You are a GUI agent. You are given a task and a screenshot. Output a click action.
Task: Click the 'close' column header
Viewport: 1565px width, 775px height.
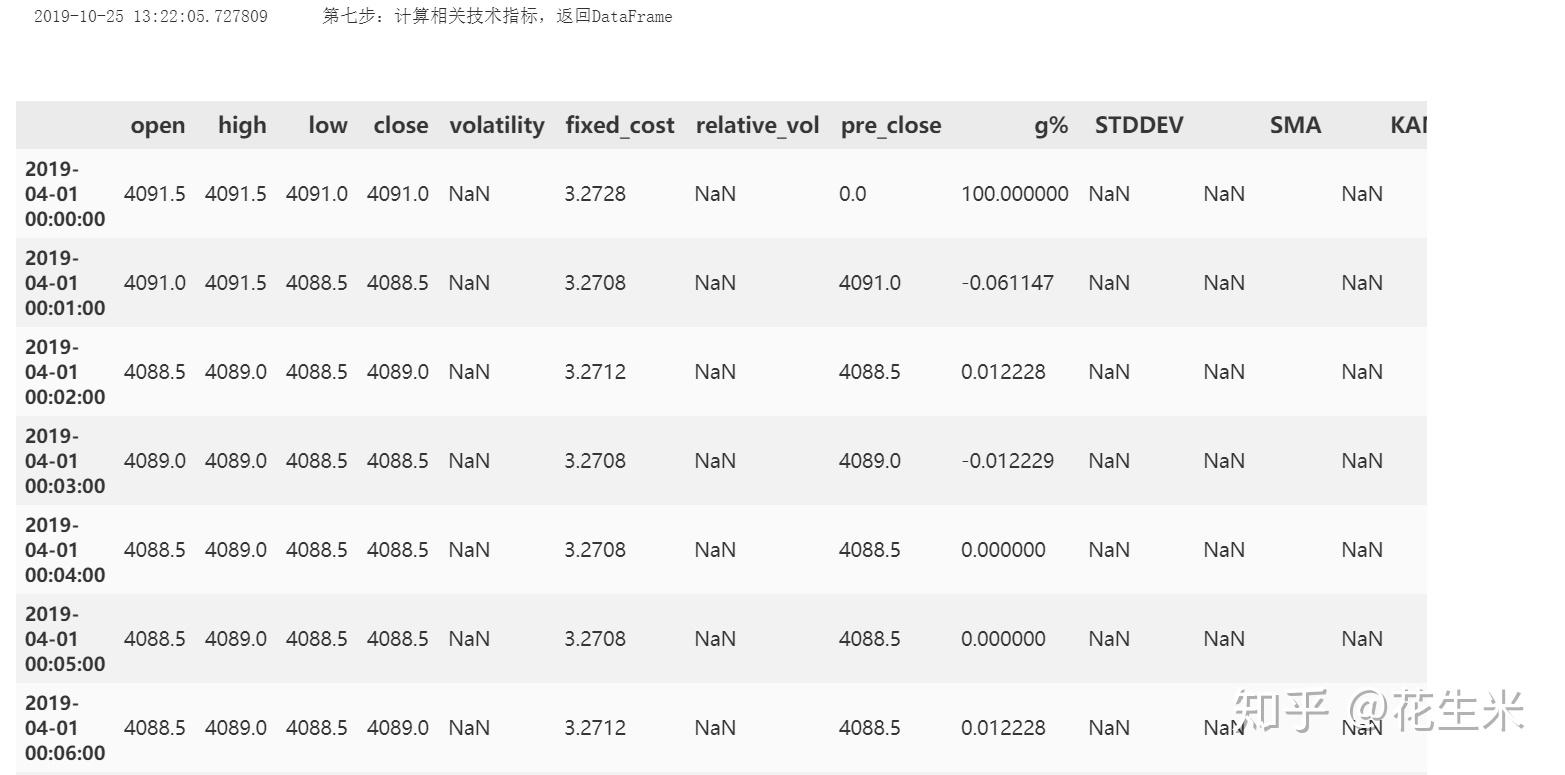pyautogui.click(x=400, y=125)
